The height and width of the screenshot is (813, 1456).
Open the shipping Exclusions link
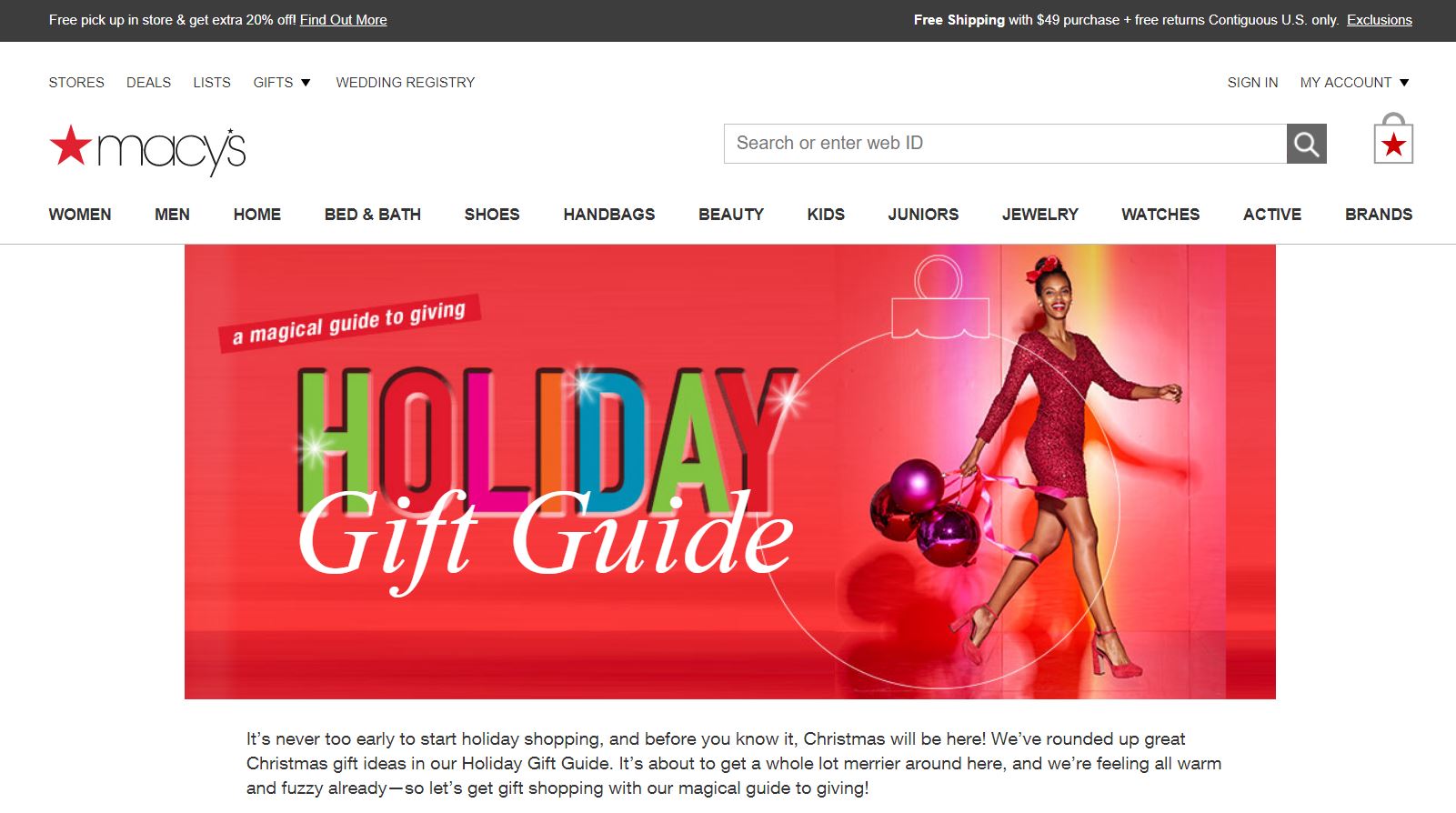1380,20
